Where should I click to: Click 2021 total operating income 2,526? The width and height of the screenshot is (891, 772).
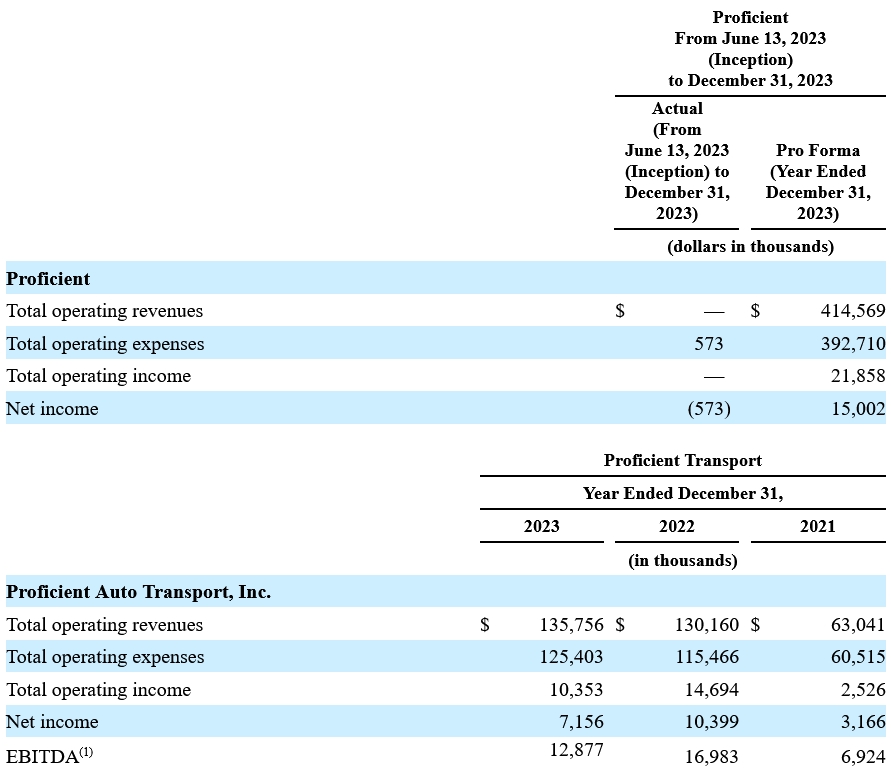pos(863,690)
